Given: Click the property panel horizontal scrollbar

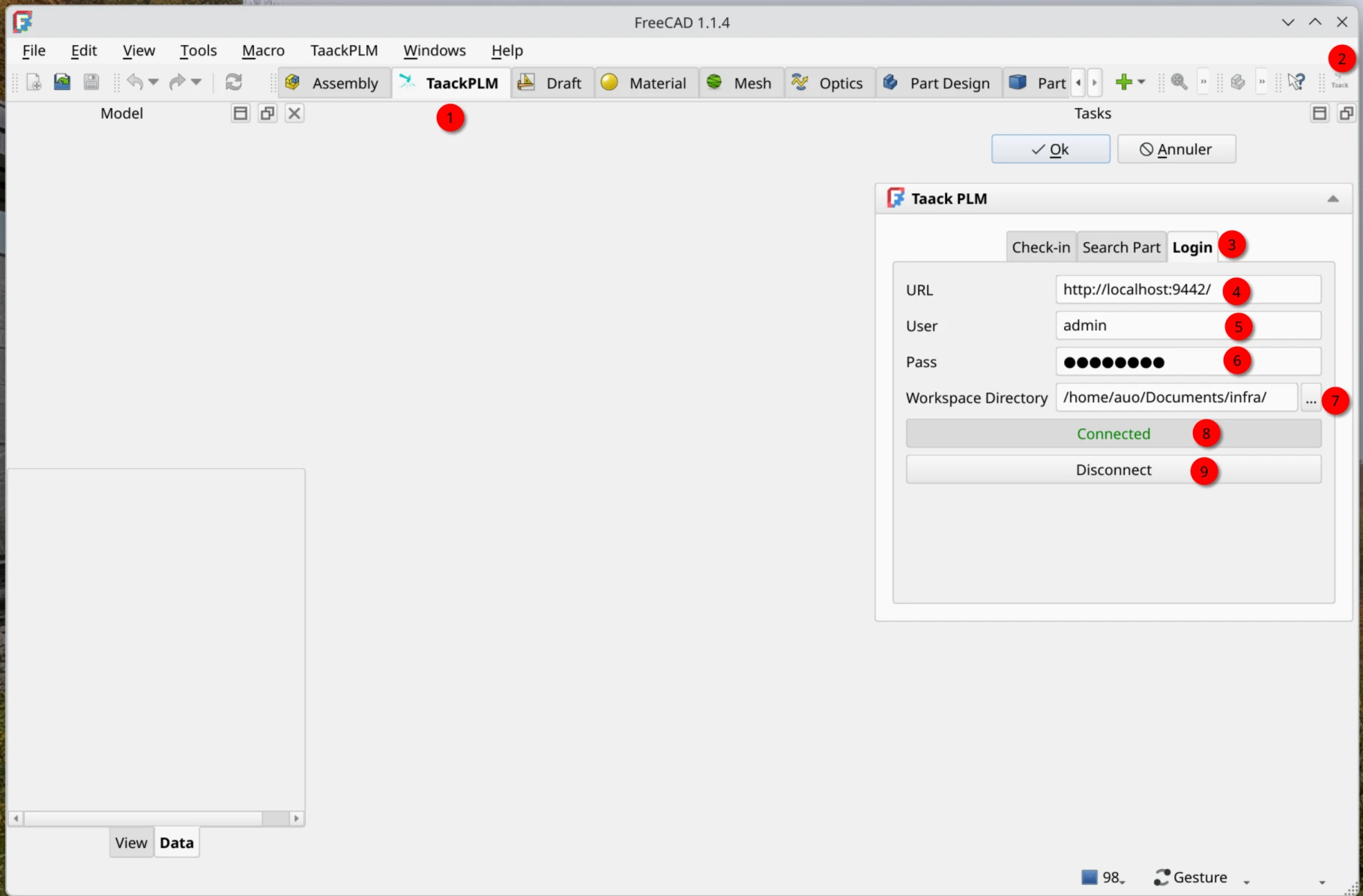Looking at the screenshot, I should (157, 818).
